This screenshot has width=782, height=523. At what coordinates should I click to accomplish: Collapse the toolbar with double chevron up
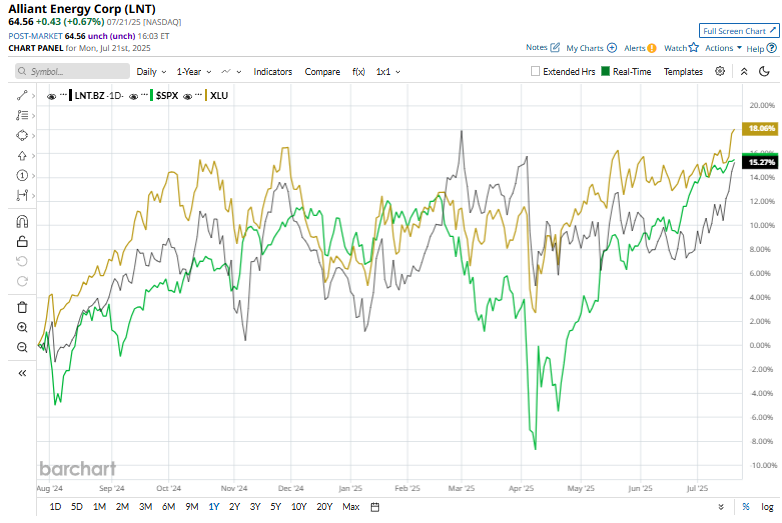(x=744, y=71)
